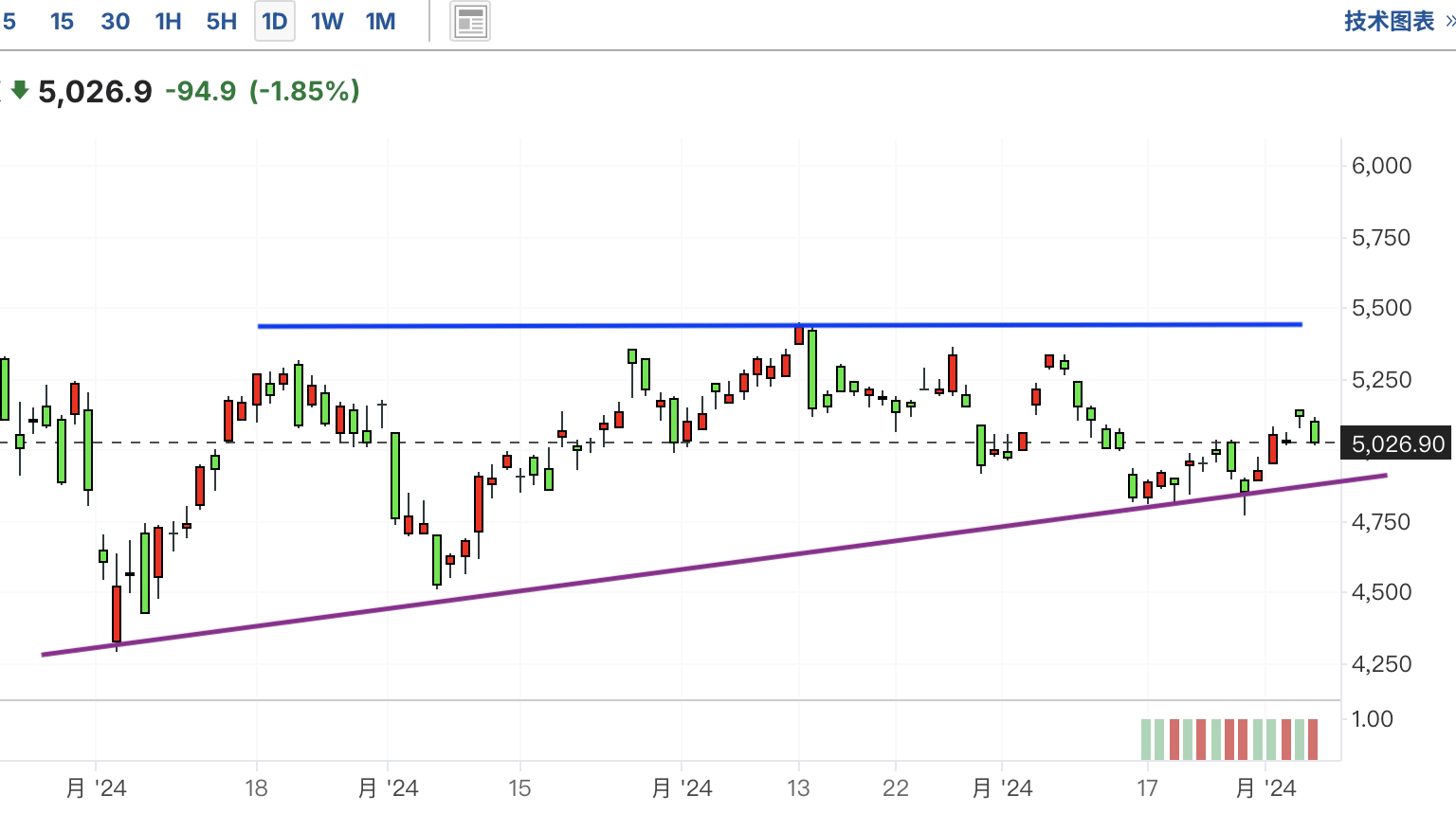Click the 4,500 price axis label

click(1381, 592)
